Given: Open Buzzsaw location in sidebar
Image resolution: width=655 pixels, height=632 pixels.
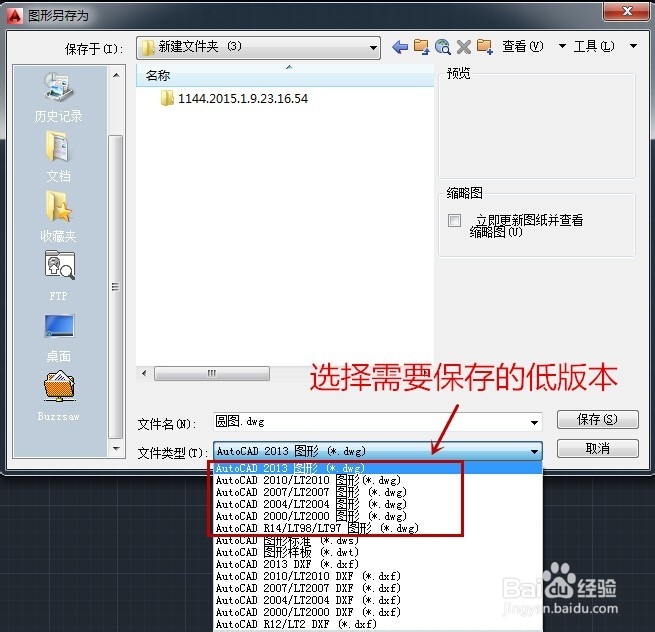Looking at the screenshot, I should [x=58, y=396].
